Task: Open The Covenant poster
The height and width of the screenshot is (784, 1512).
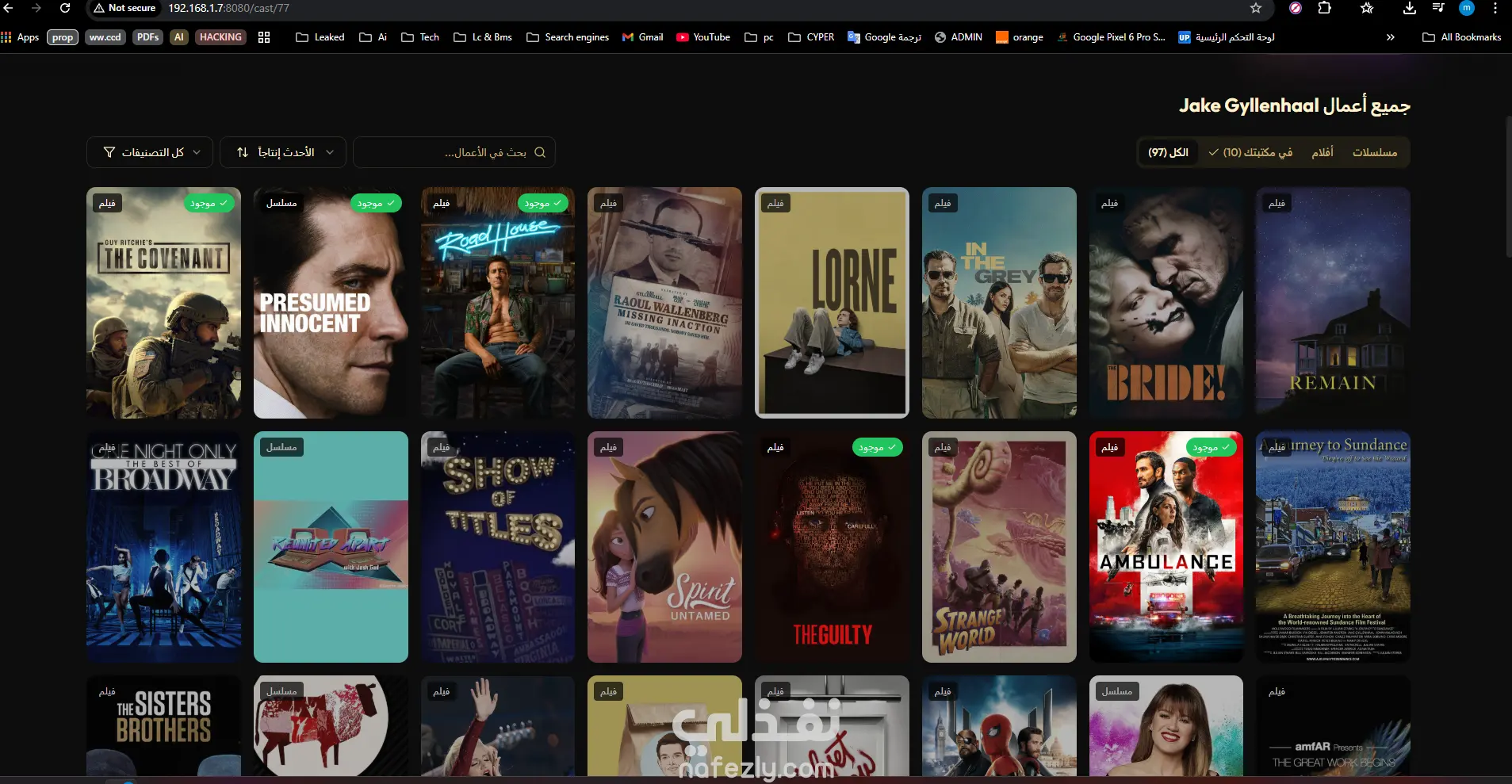Action: pos(164,303)
